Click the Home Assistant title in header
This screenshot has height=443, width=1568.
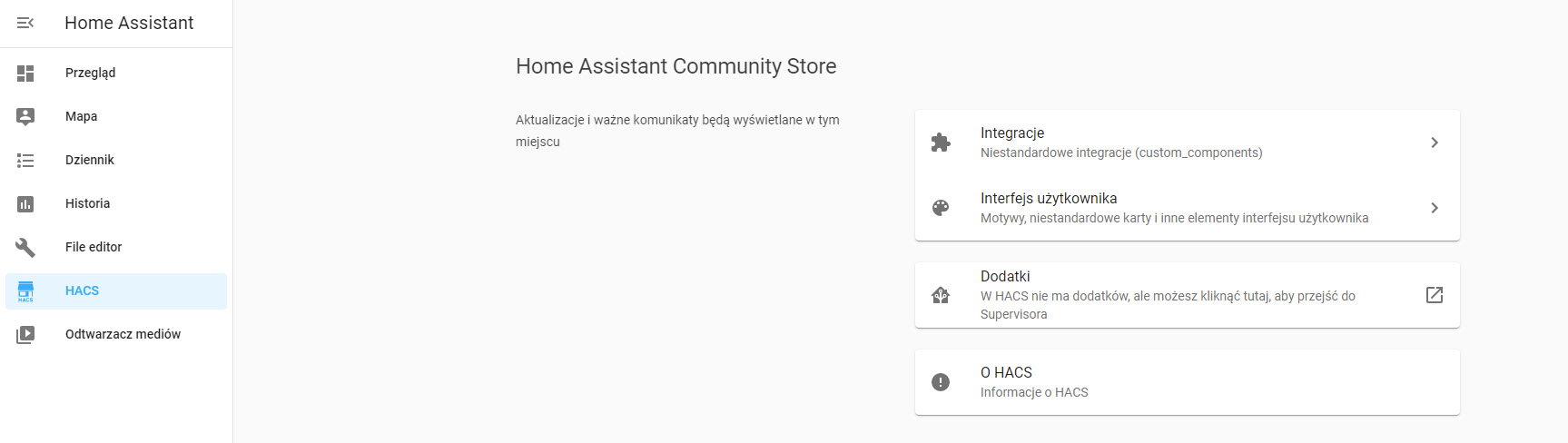(x=129, y=23)
